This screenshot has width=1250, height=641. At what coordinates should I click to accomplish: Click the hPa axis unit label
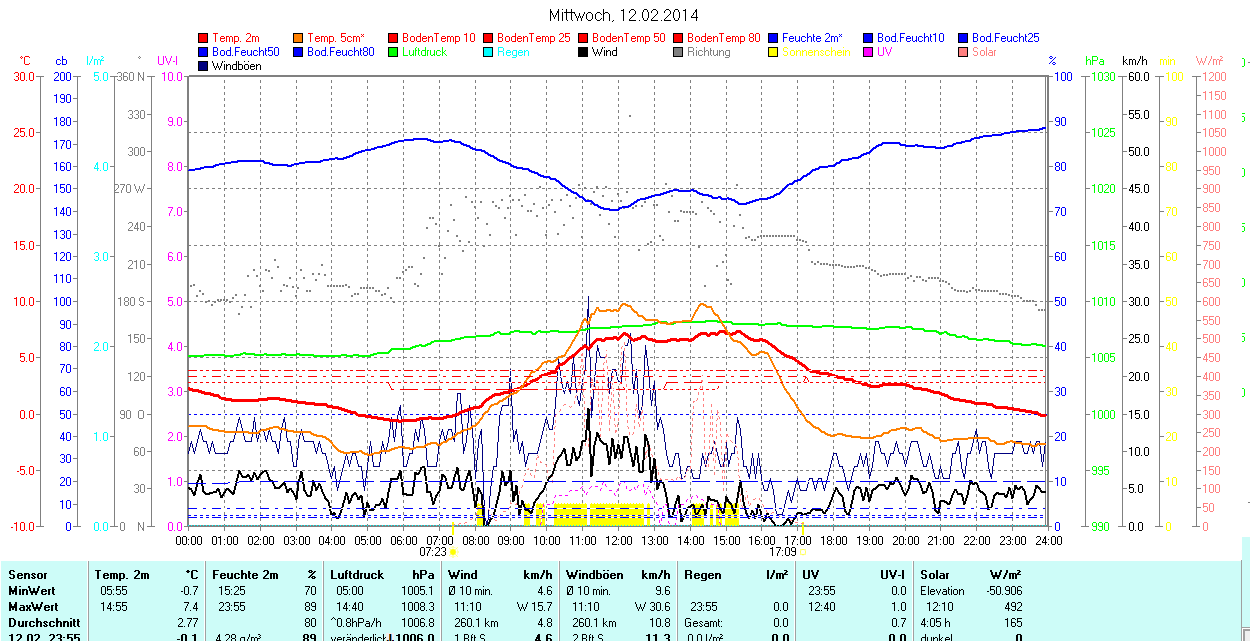[x=1095, y=61]
